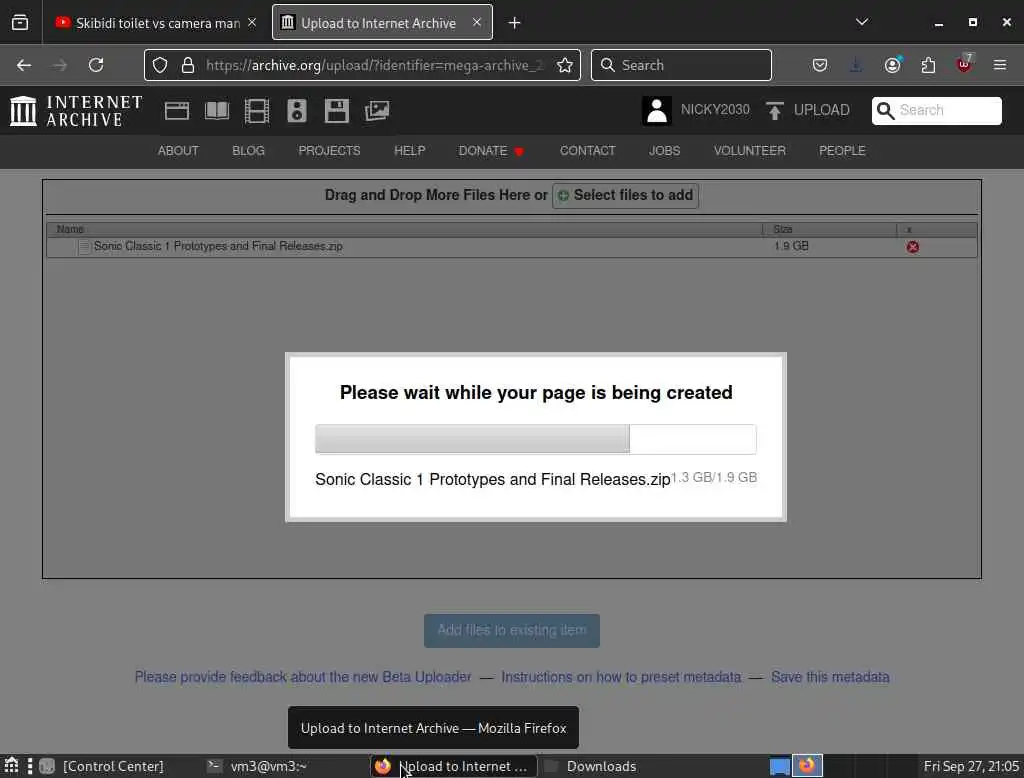Click Sonic Classic 1 Prototypes file name row
Screen dimensions: 1024x778
pos(511,247)
